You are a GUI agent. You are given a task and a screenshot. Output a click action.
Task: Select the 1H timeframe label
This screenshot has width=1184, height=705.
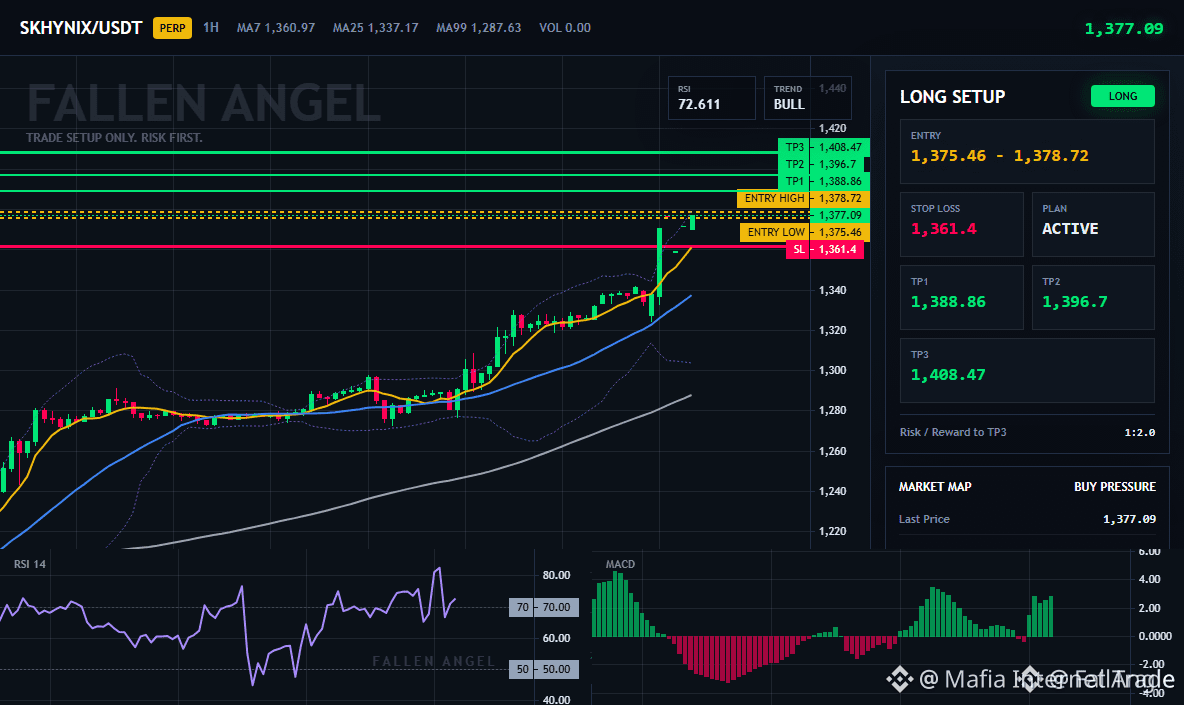point(211,27)
